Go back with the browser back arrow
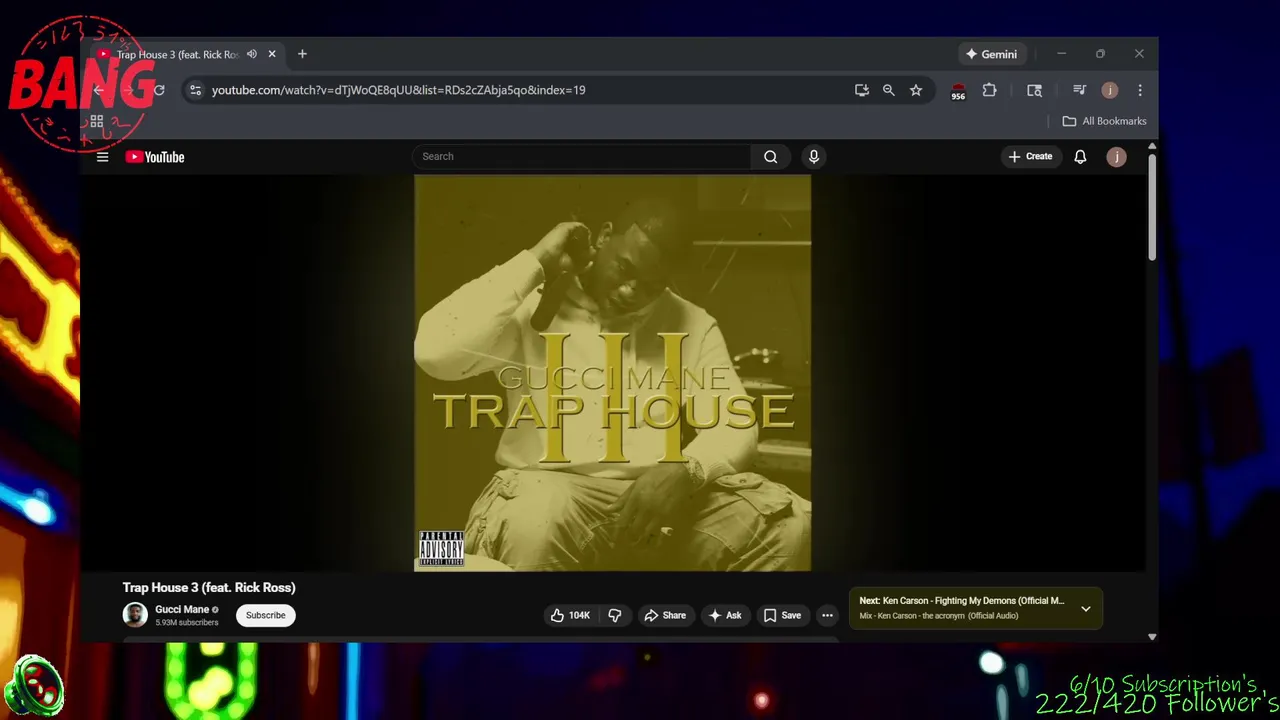This screenshot has width=1280, height=720. (x=98, y=90)
